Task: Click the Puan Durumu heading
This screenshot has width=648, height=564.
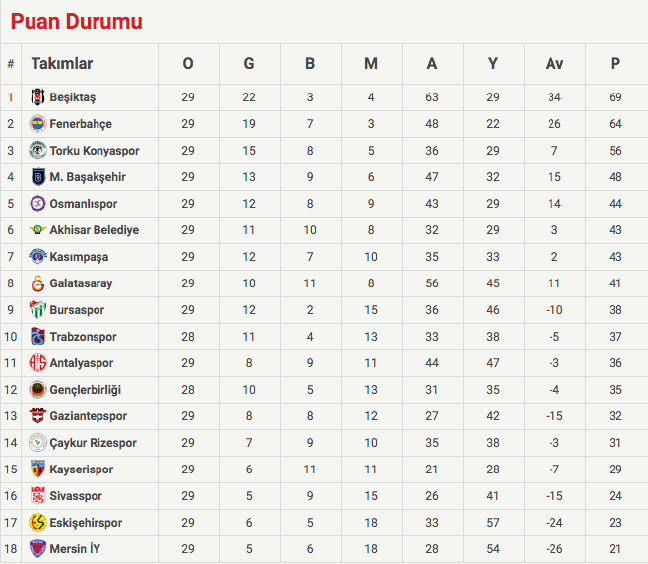Action: point(77,21)
